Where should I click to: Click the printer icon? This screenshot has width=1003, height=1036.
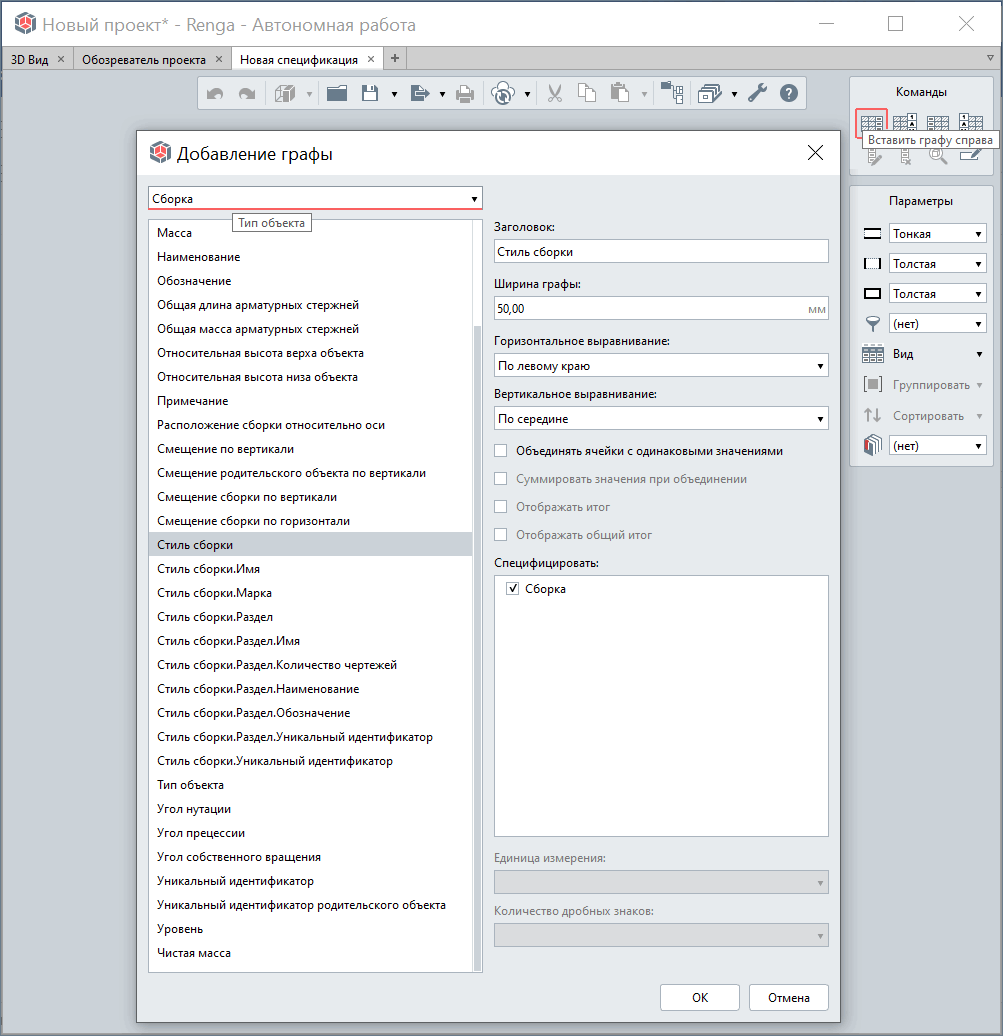click(x=465, y=94)
